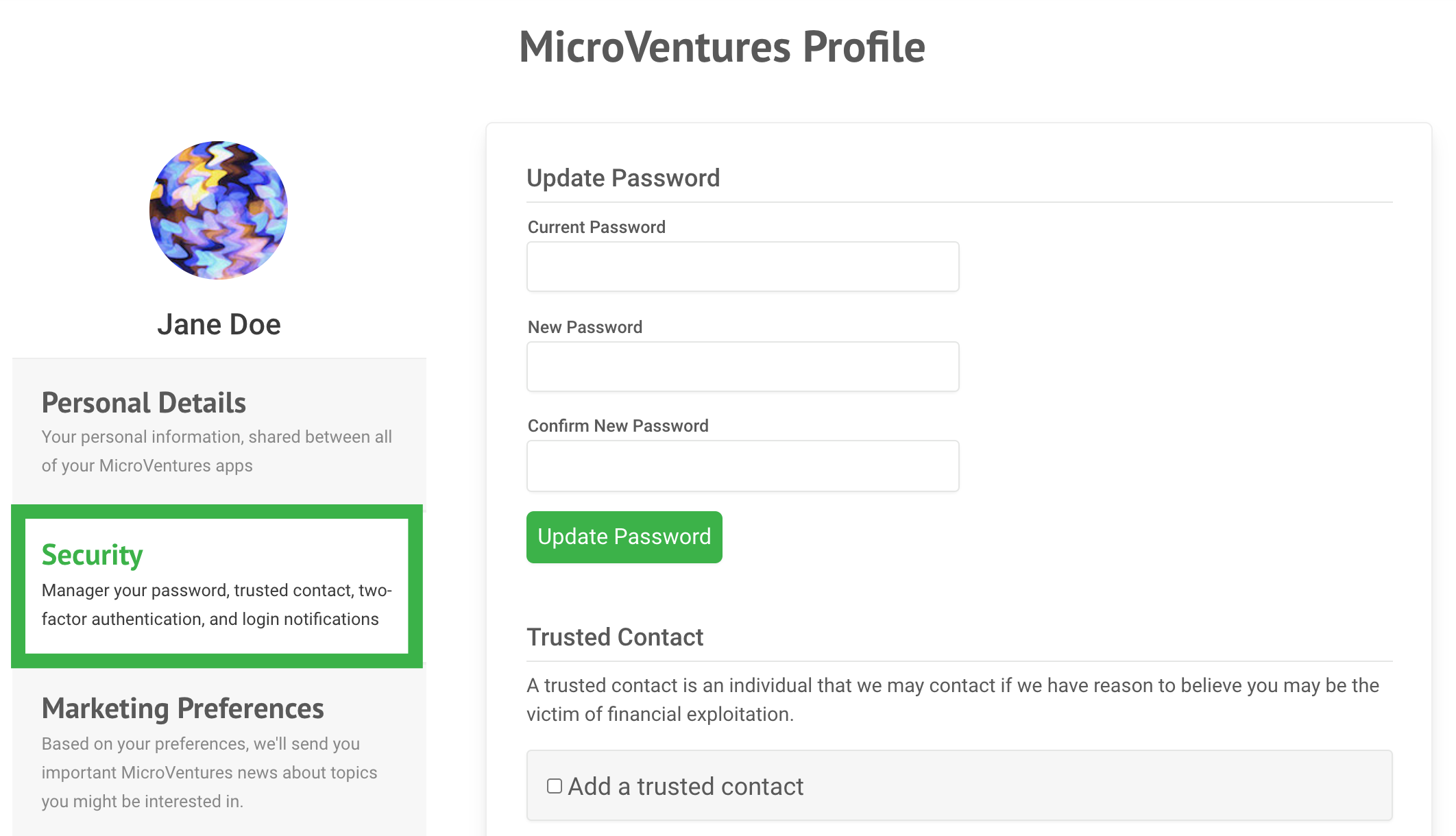
Task: Click the Trusted Contact section heading
Action: (x=615, y=637)
